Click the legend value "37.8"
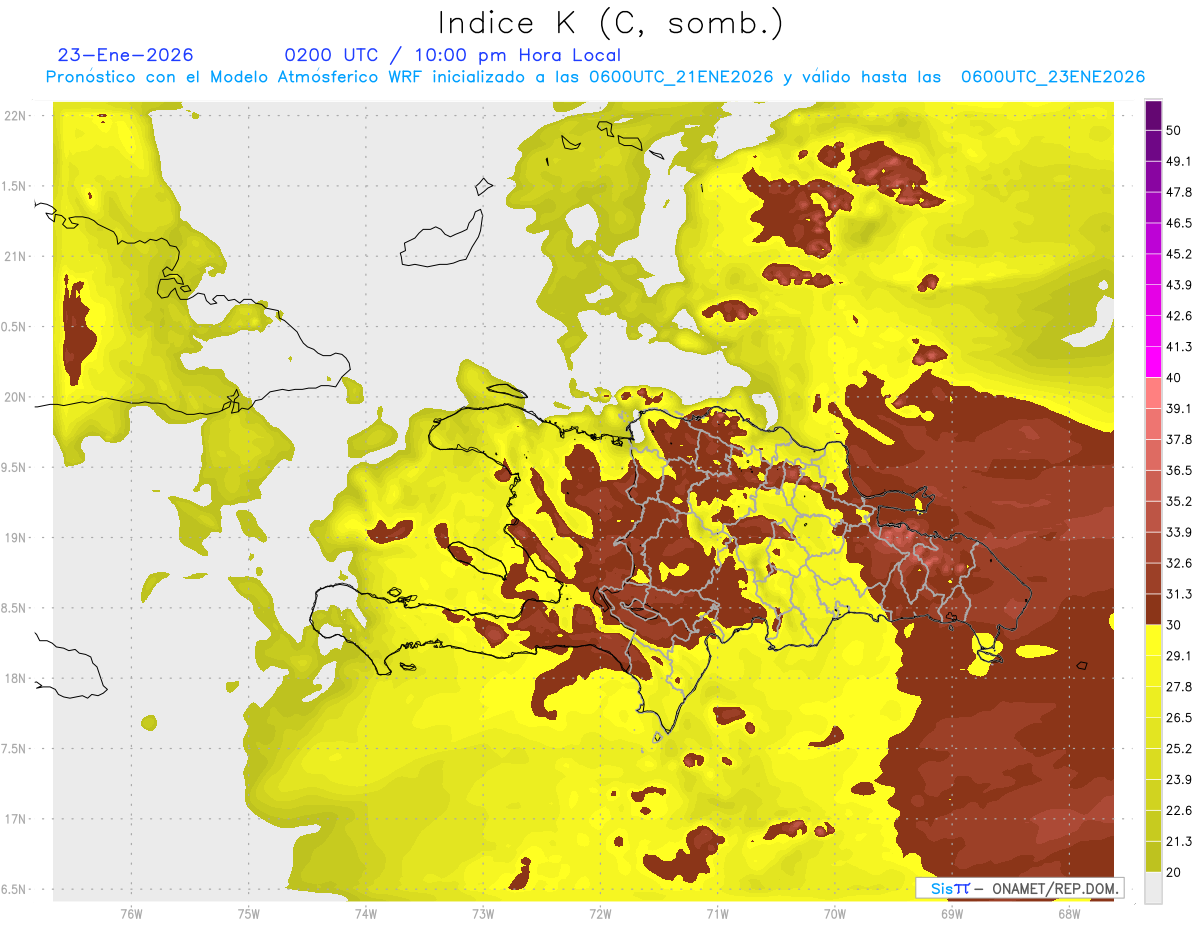The width and height of the screenshot is (1200, 927). pos(1179,440)
